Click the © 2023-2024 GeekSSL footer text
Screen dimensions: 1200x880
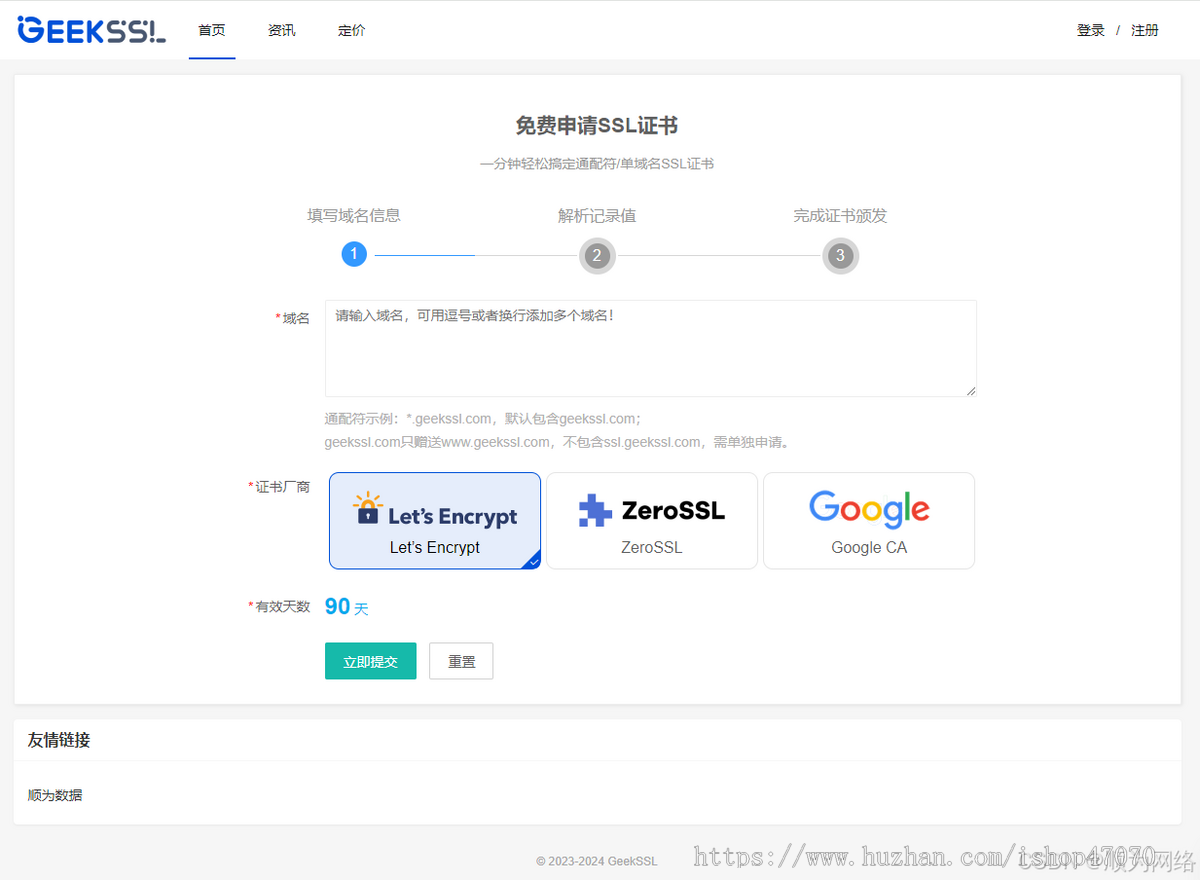click(x=597, y=861)
